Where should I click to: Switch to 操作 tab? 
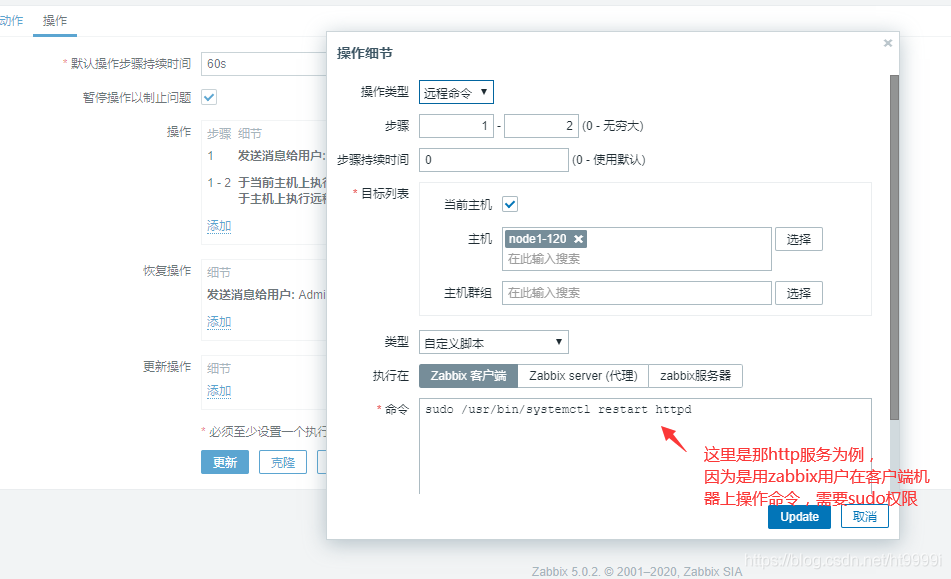point(55,21)
